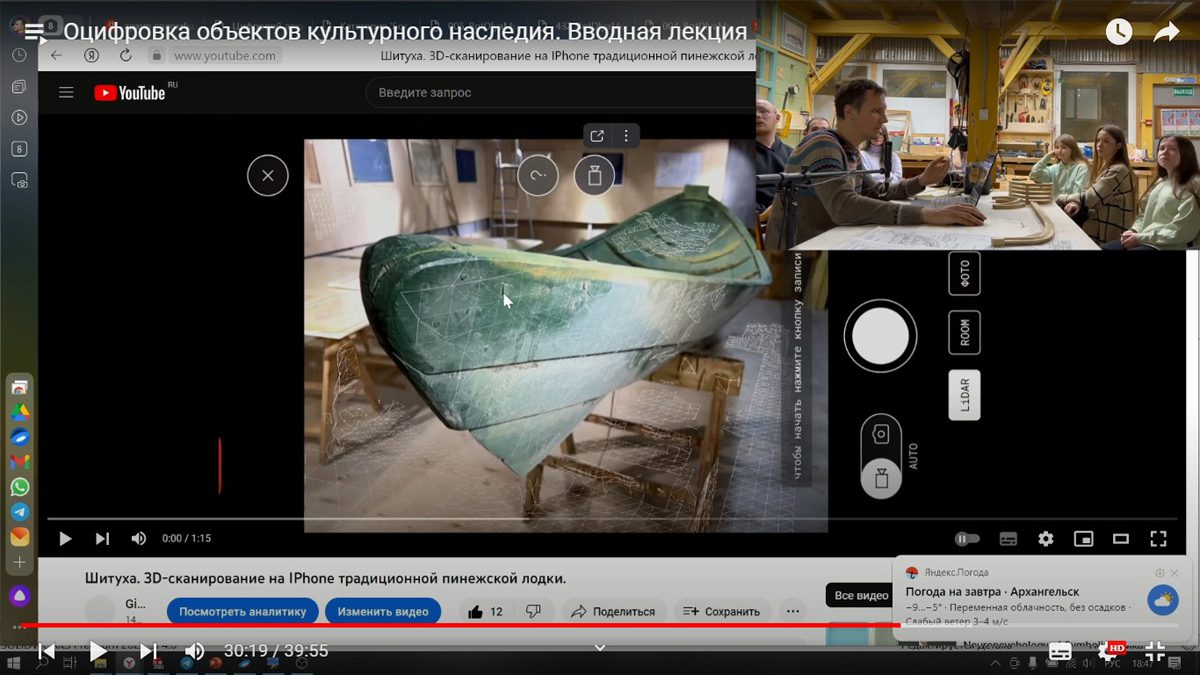Open the YouTube hamburger guide menu
Viewport: 1200px width, 675px height.
tap(66, 93)
